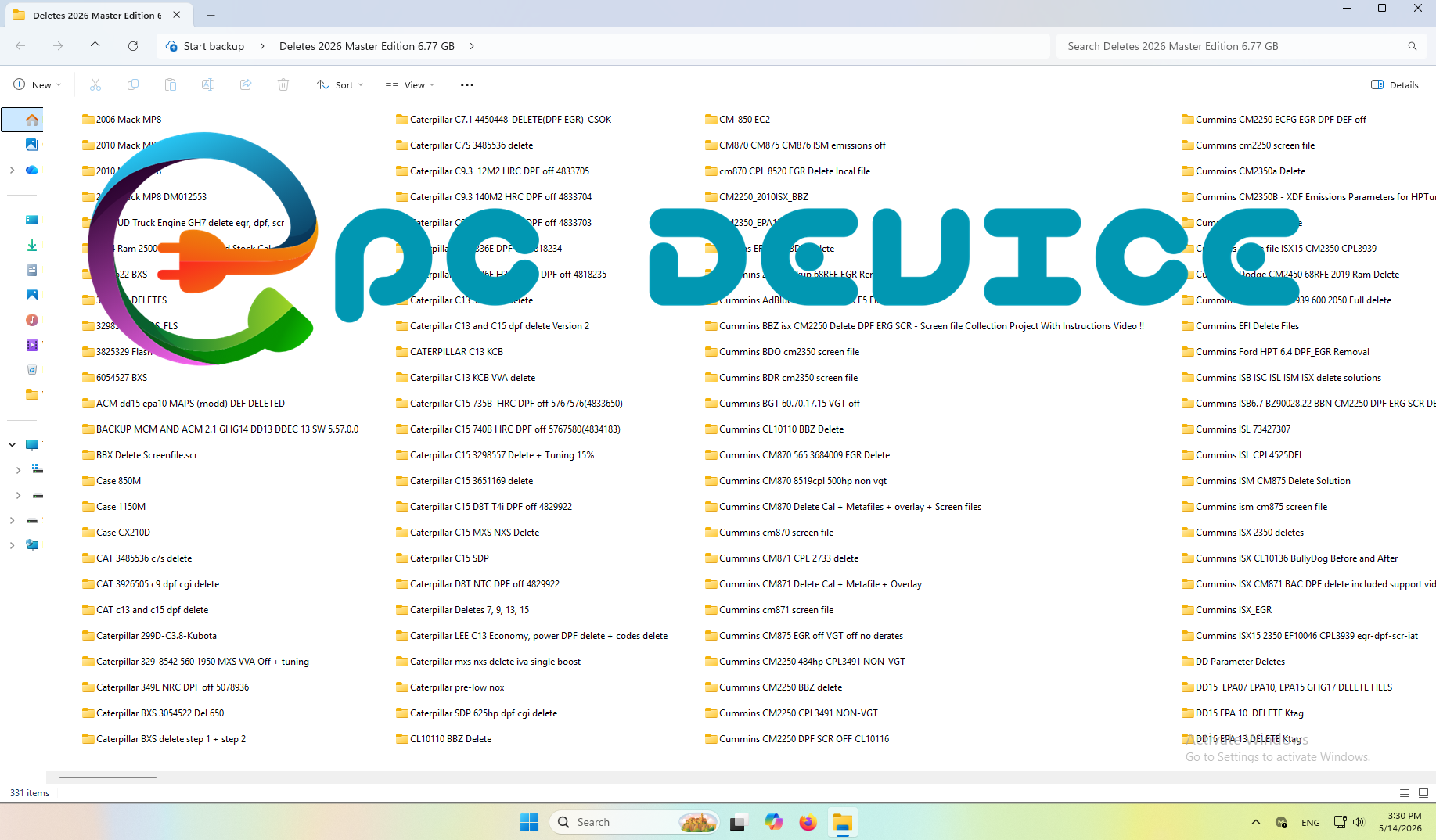Click Start backup in address bar
This screenshot has height=840, width=1436.
coord(214,46)
